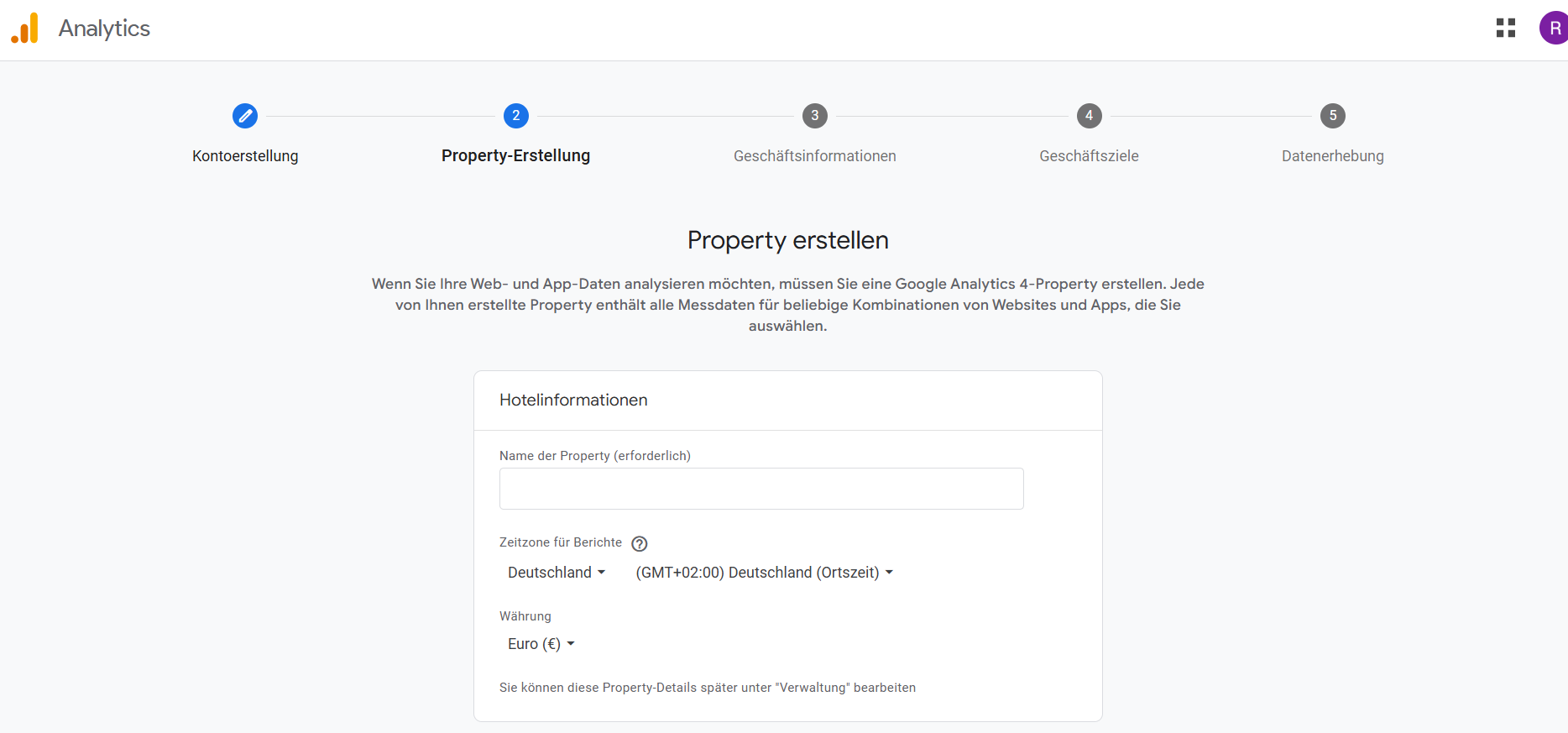Open the Google apps grid menu
Screen dimensions: 1568x733
coord(1505,29)
